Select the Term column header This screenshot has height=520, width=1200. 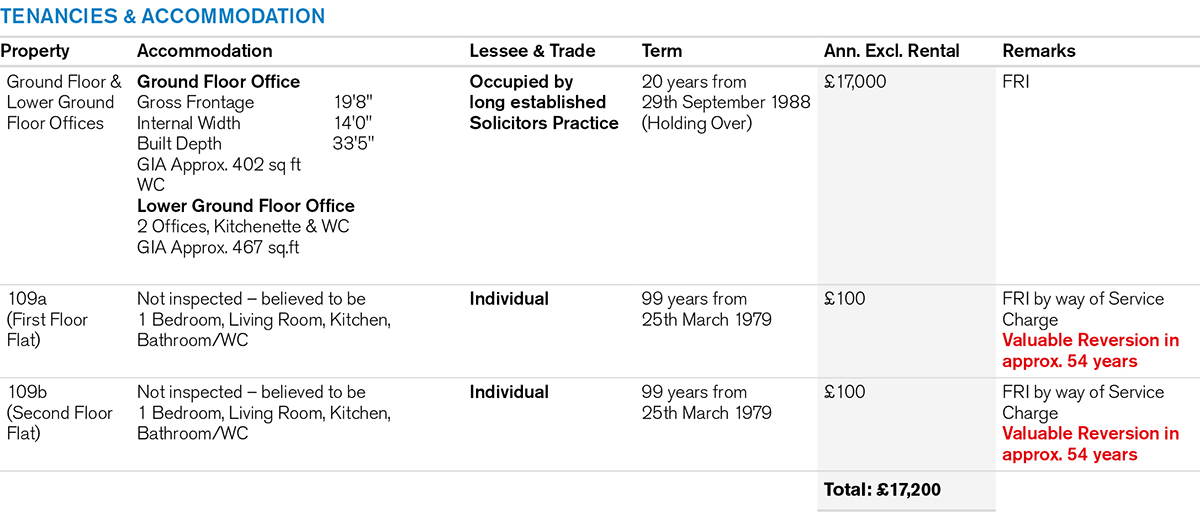[x=662, y=51]
